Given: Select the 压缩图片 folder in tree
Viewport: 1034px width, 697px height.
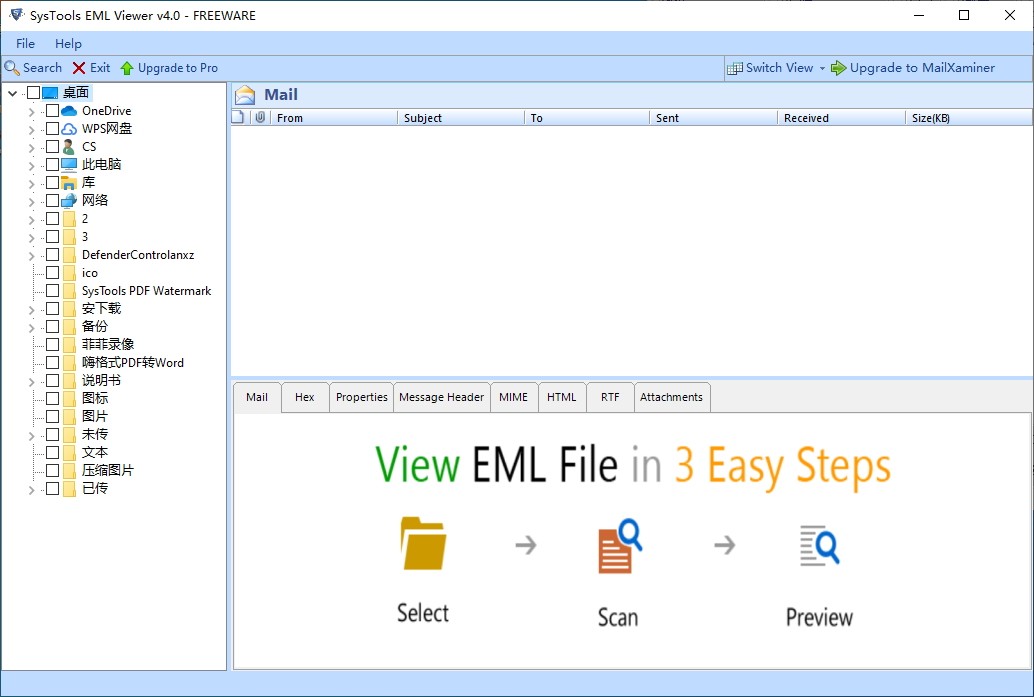Looking at the screenshot, I should point(108,471).
